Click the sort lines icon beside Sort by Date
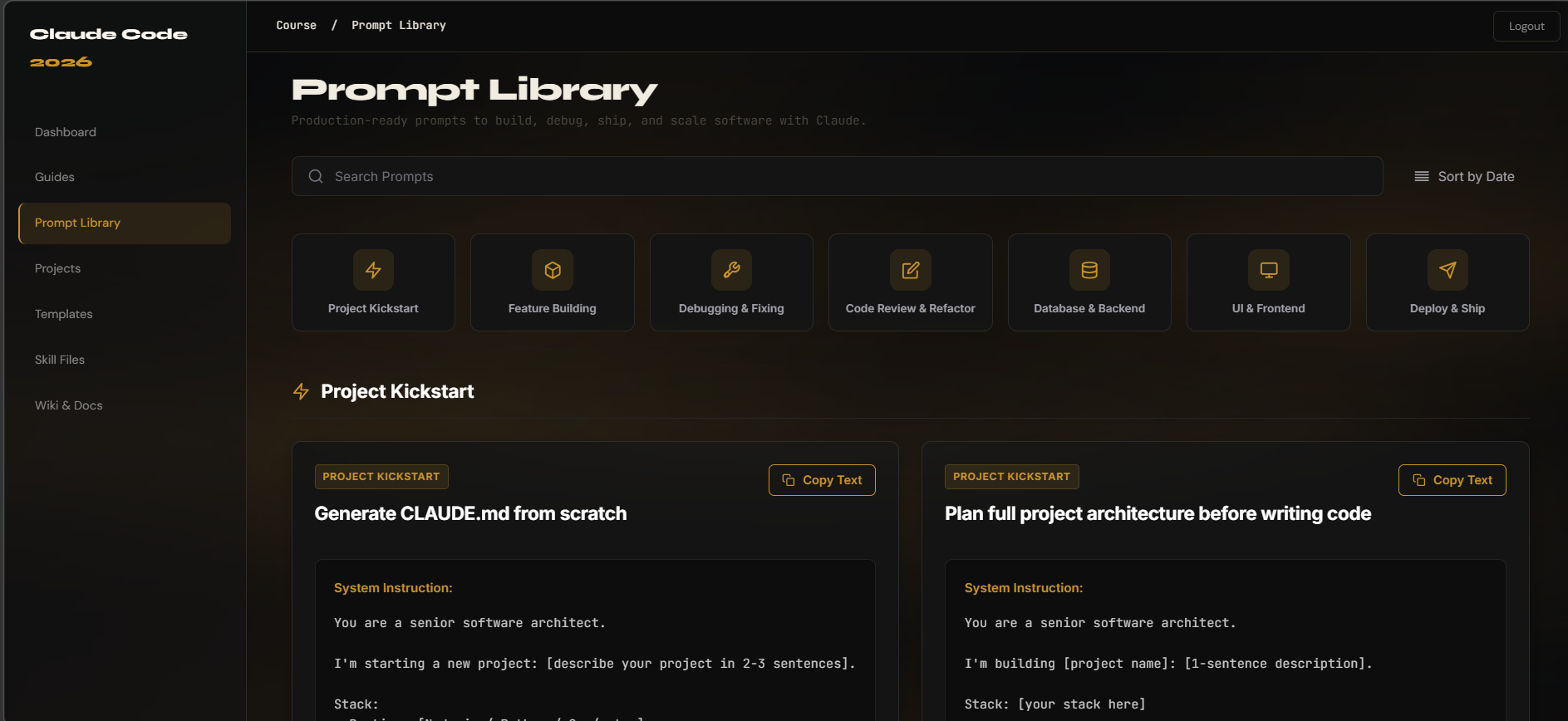This screenshot has height=721, width=1568. coord(1422,176)
